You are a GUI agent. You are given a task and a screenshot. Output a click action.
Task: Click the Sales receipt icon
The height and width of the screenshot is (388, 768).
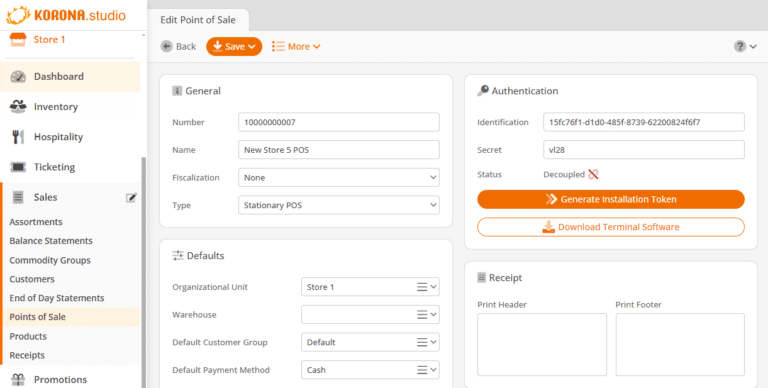click(18, 197)
